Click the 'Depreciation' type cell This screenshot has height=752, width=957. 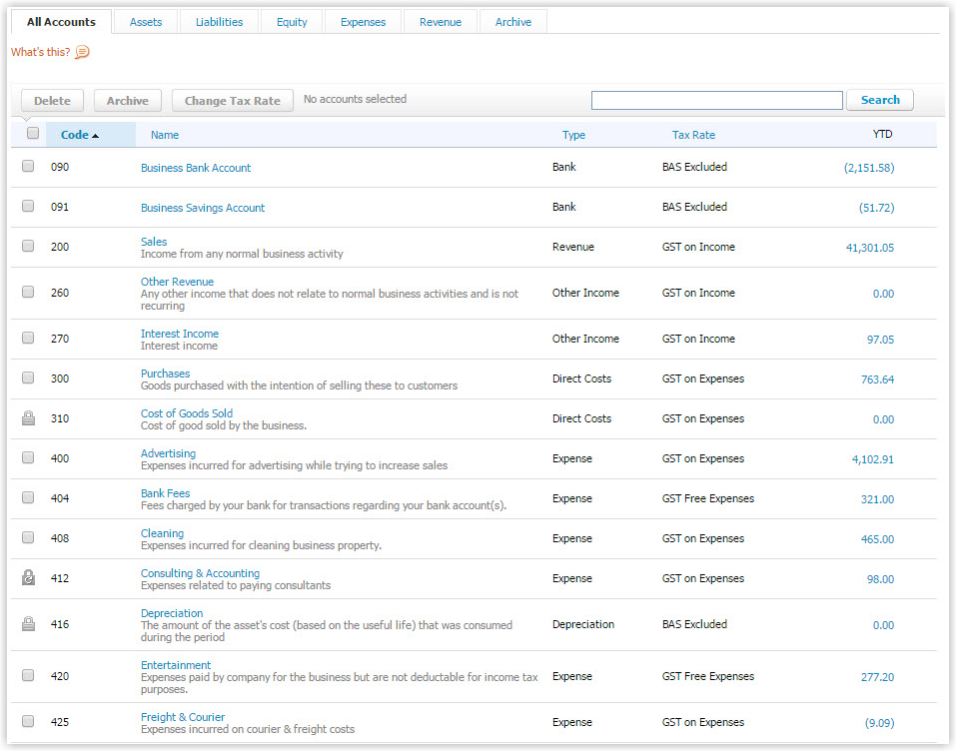click(583, 624)
